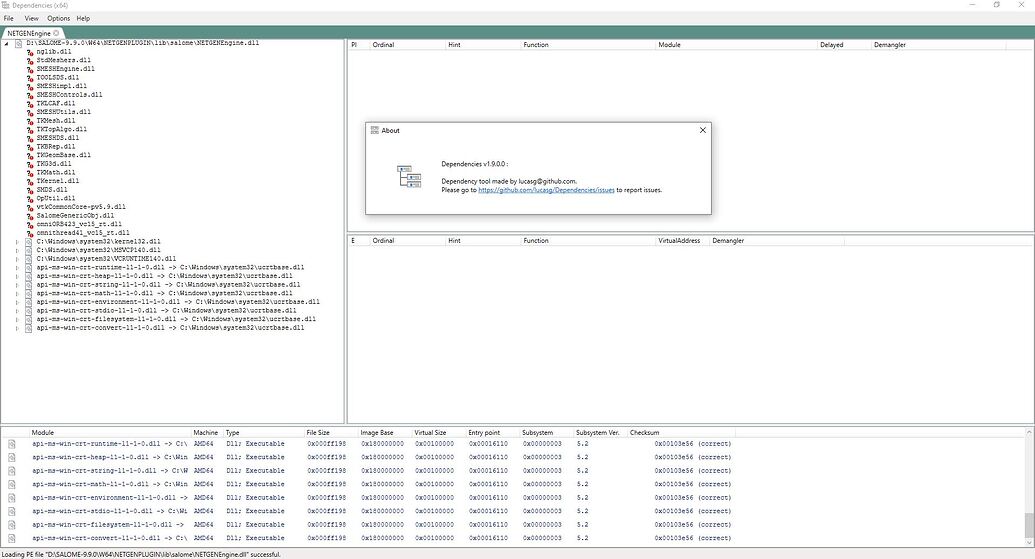Select the vtkCommonCore-pv5.9.dll tree entry
Image resolution: width=1035 pixels, height=559 pixels.
tap(81, 207)
